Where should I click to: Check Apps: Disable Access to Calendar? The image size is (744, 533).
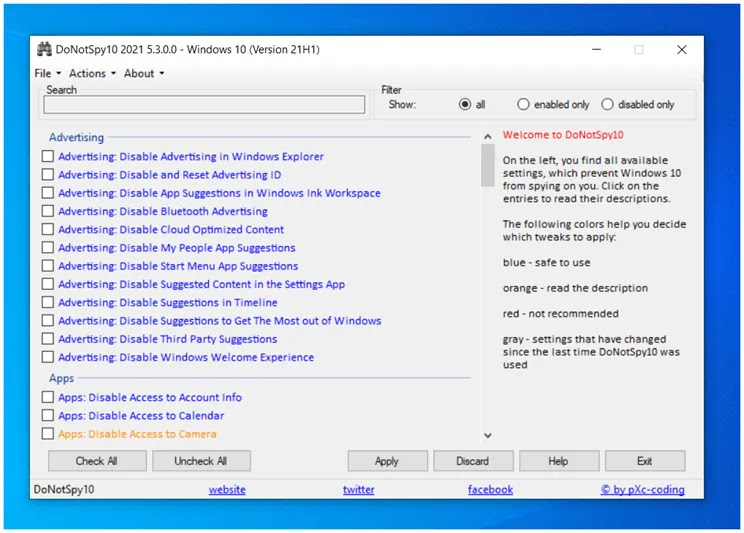tap(47, 416)
